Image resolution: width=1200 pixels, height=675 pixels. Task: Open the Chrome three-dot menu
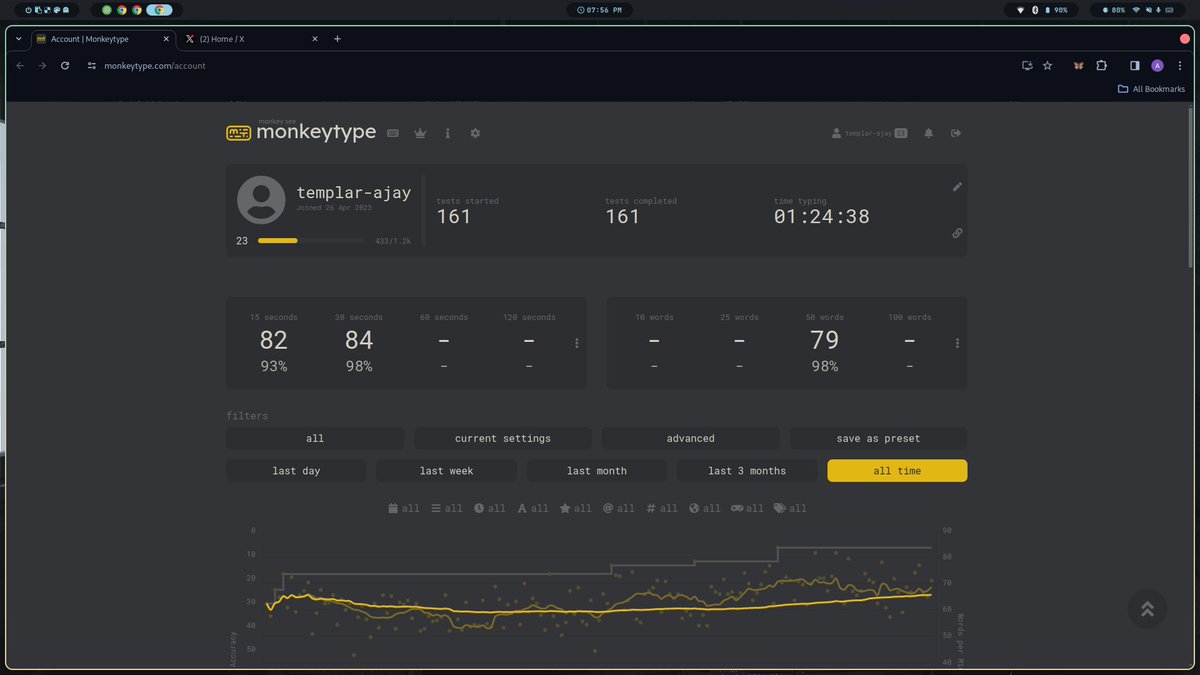point(1180,65)
